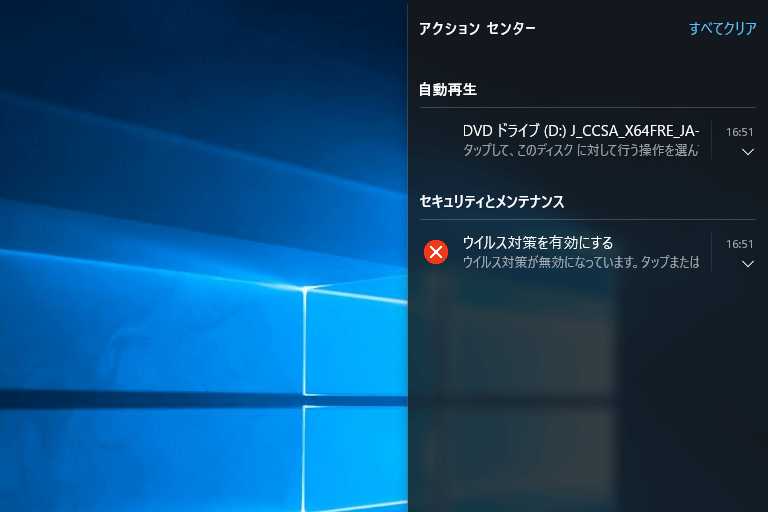768x512 pixels.
Task: Click the red X security warning icon
Action: point(436,252)
